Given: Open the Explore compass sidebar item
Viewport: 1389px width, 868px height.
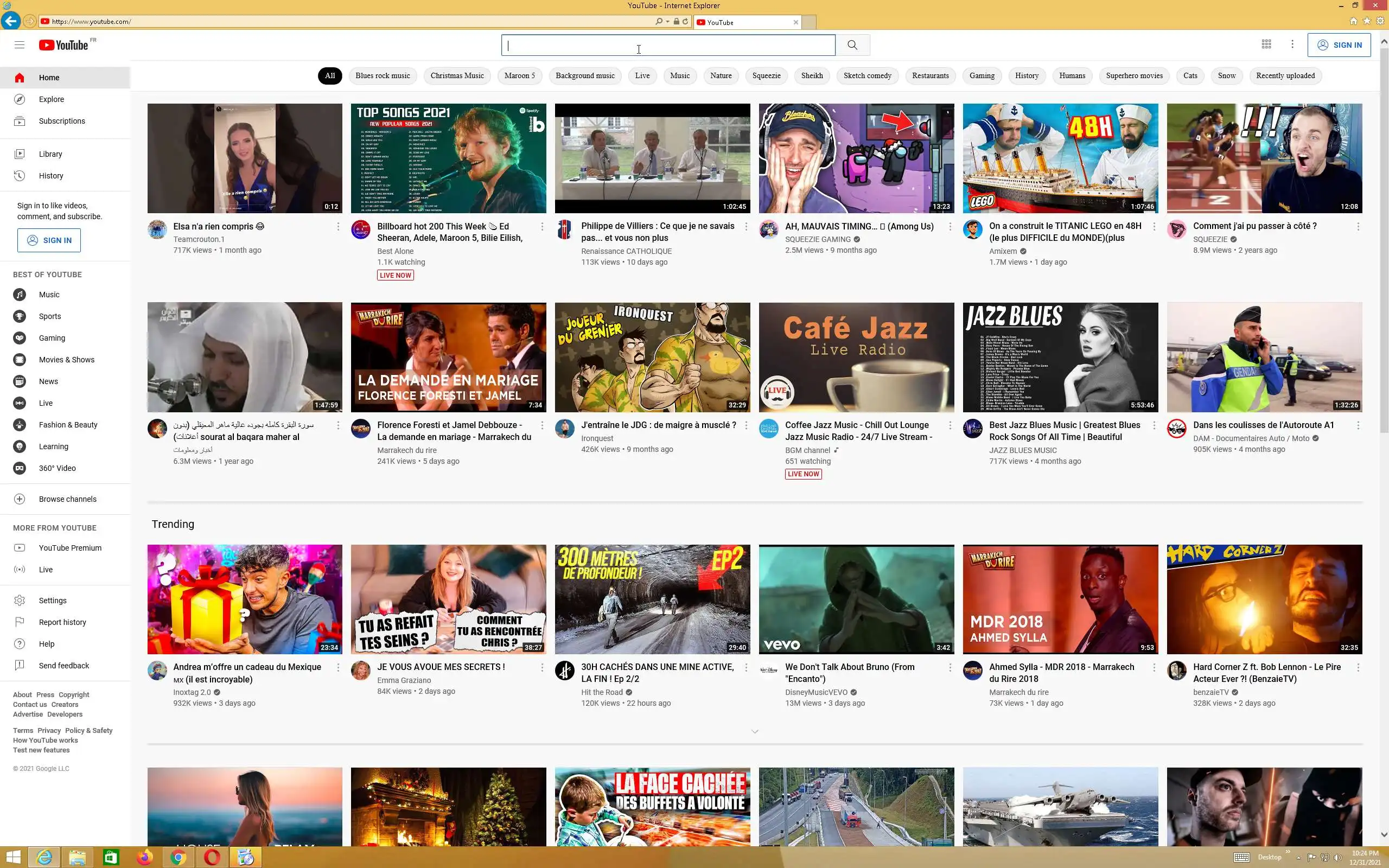Looking at the screenshot, I should 51,99.
